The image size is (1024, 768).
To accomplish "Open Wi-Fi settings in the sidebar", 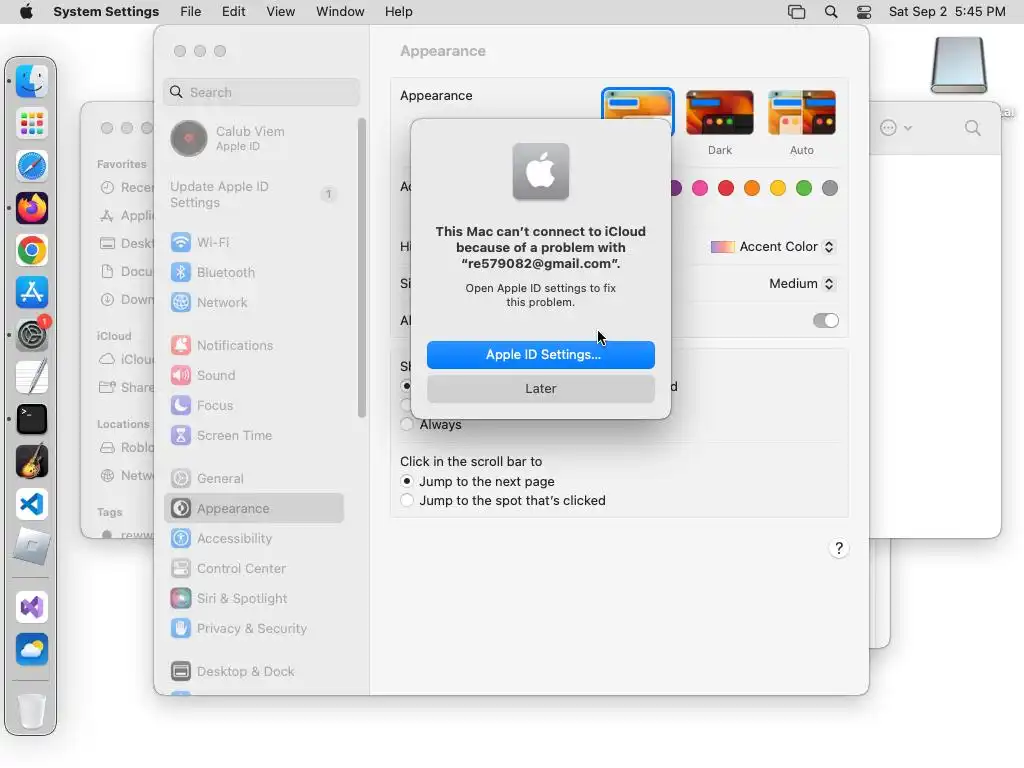I will point(253,242).
